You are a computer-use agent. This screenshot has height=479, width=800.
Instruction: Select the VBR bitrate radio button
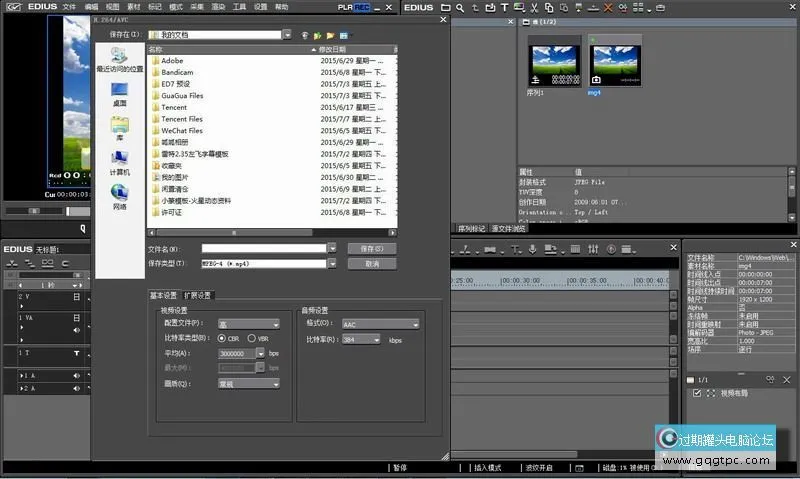[251, 338]
